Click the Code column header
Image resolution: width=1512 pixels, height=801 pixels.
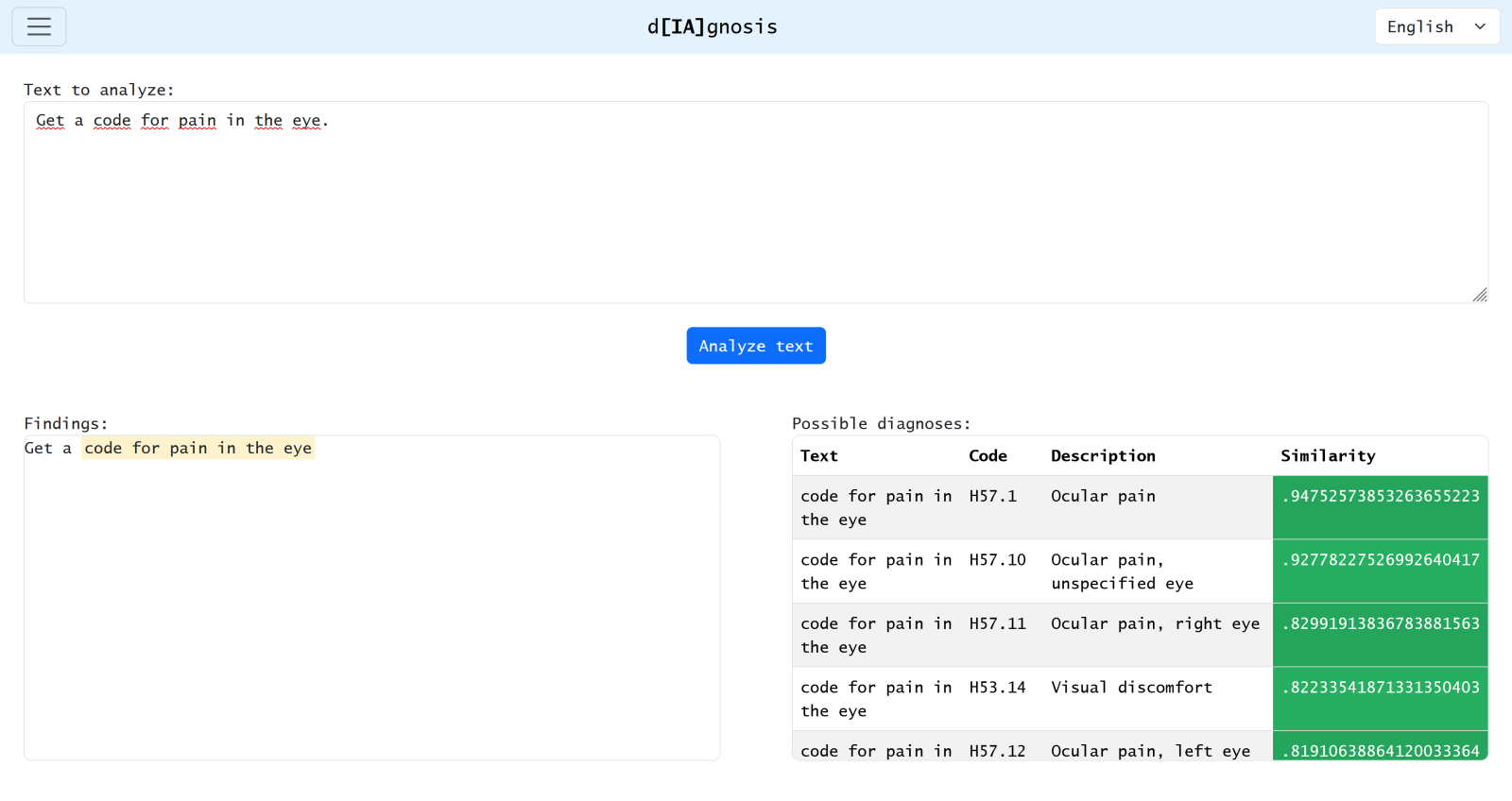(x=988, y=455)
